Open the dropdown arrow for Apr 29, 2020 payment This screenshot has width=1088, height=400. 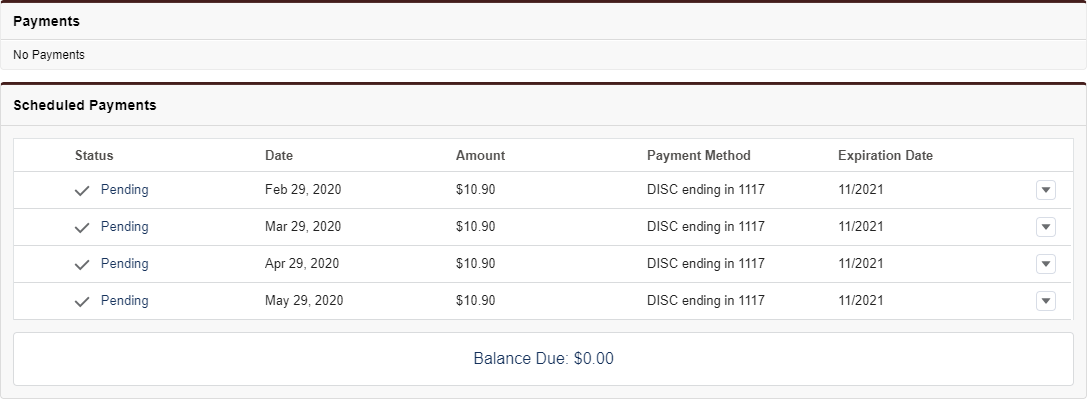(x=1046, y=264)
